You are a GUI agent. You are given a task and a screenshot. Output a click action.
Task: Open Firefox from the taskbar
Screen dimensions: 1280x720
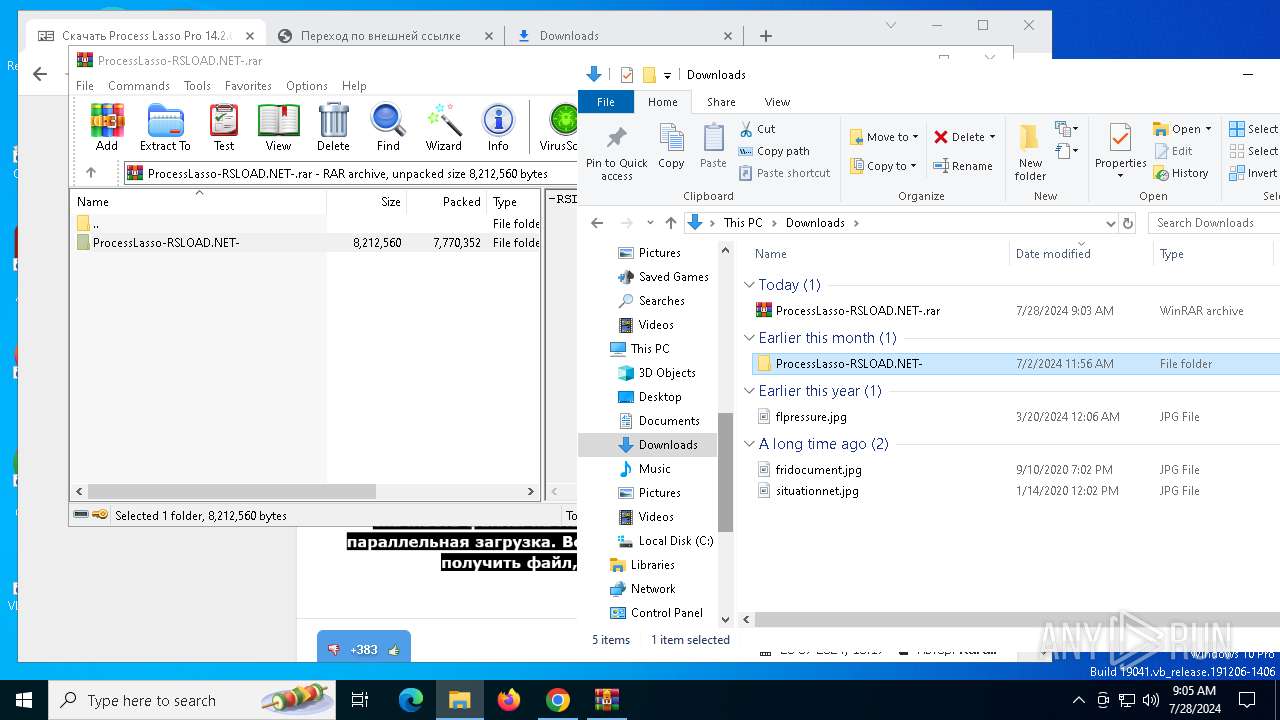click(509, 700)
